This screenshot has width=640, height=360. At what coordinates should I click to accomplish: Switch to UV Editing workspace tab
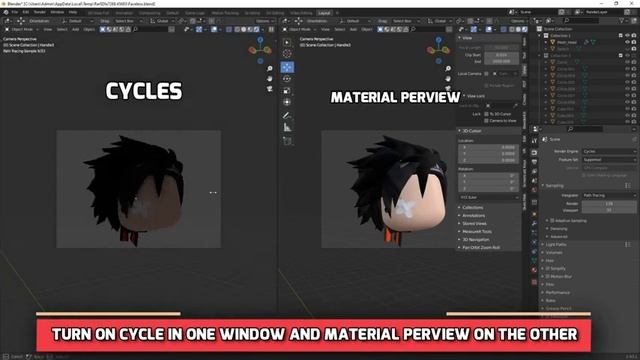(x=275, y=13)
